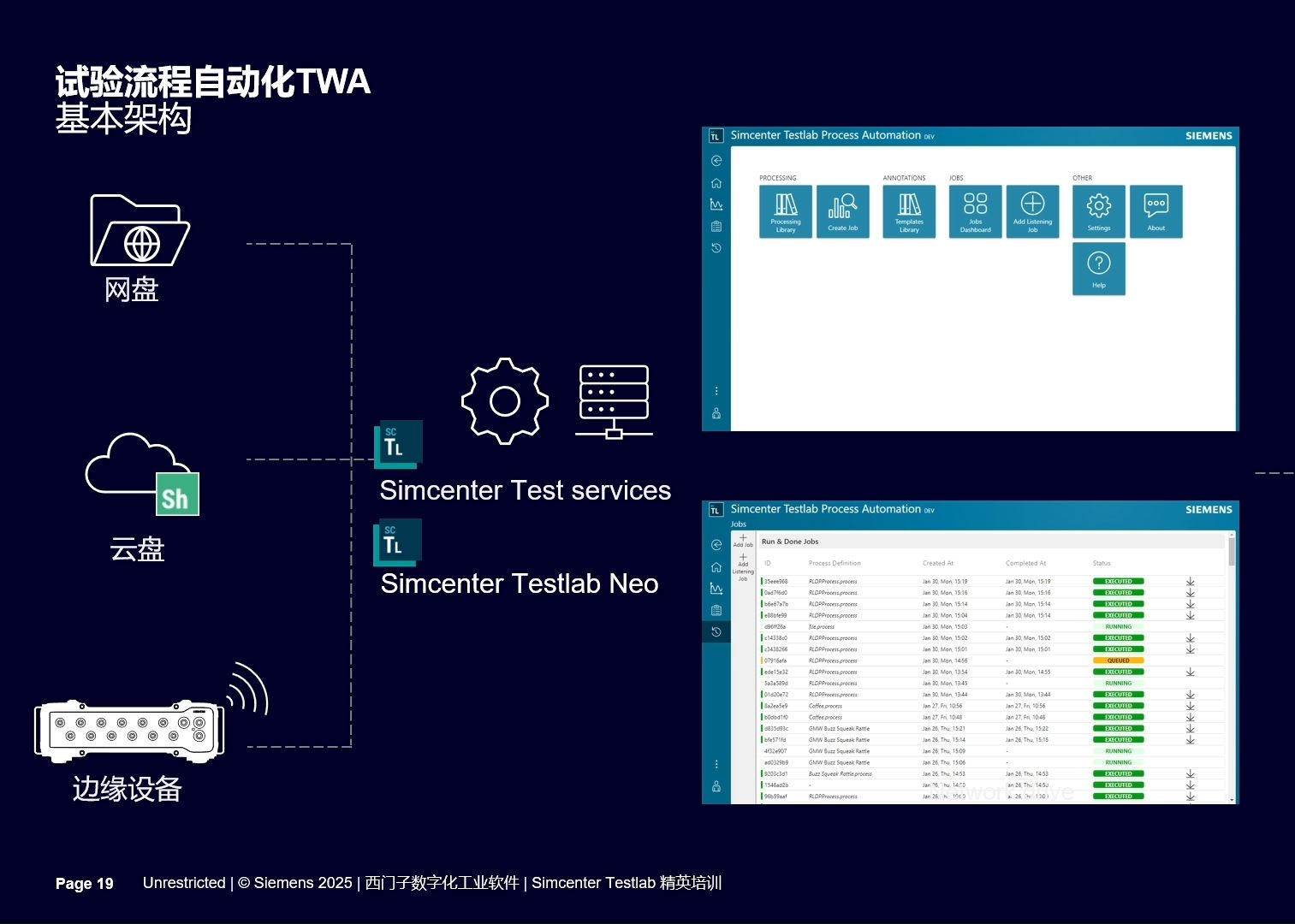Click the Create Job tile

(x=842, y=211)
